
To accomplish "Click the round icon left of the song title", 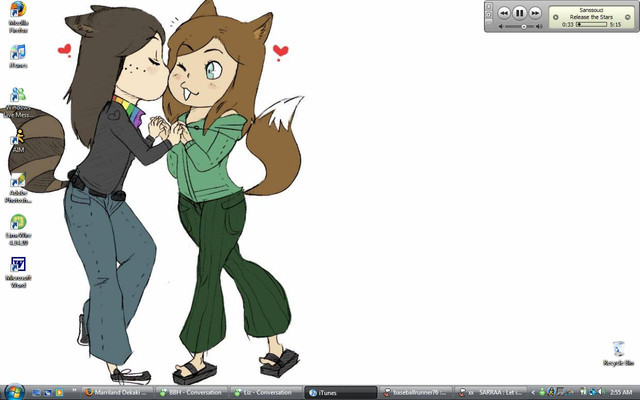I will 556,17.
